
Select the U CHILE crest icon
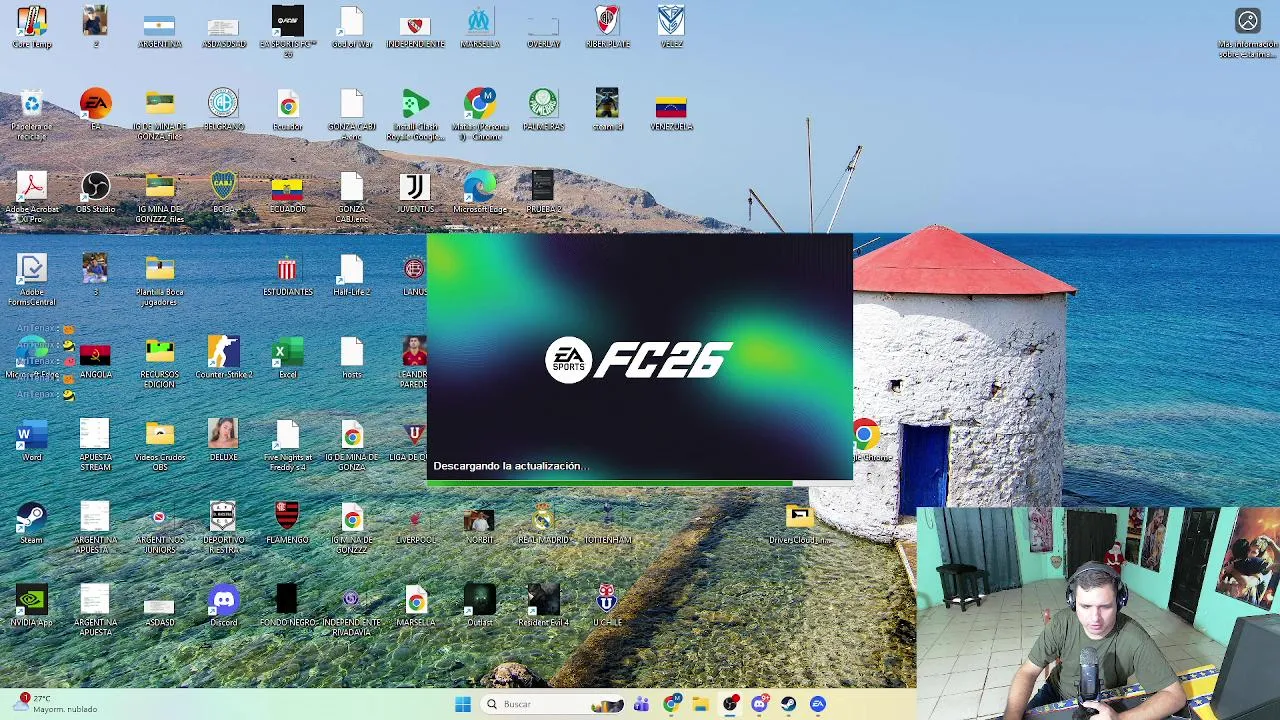click(x=607, y=606)
